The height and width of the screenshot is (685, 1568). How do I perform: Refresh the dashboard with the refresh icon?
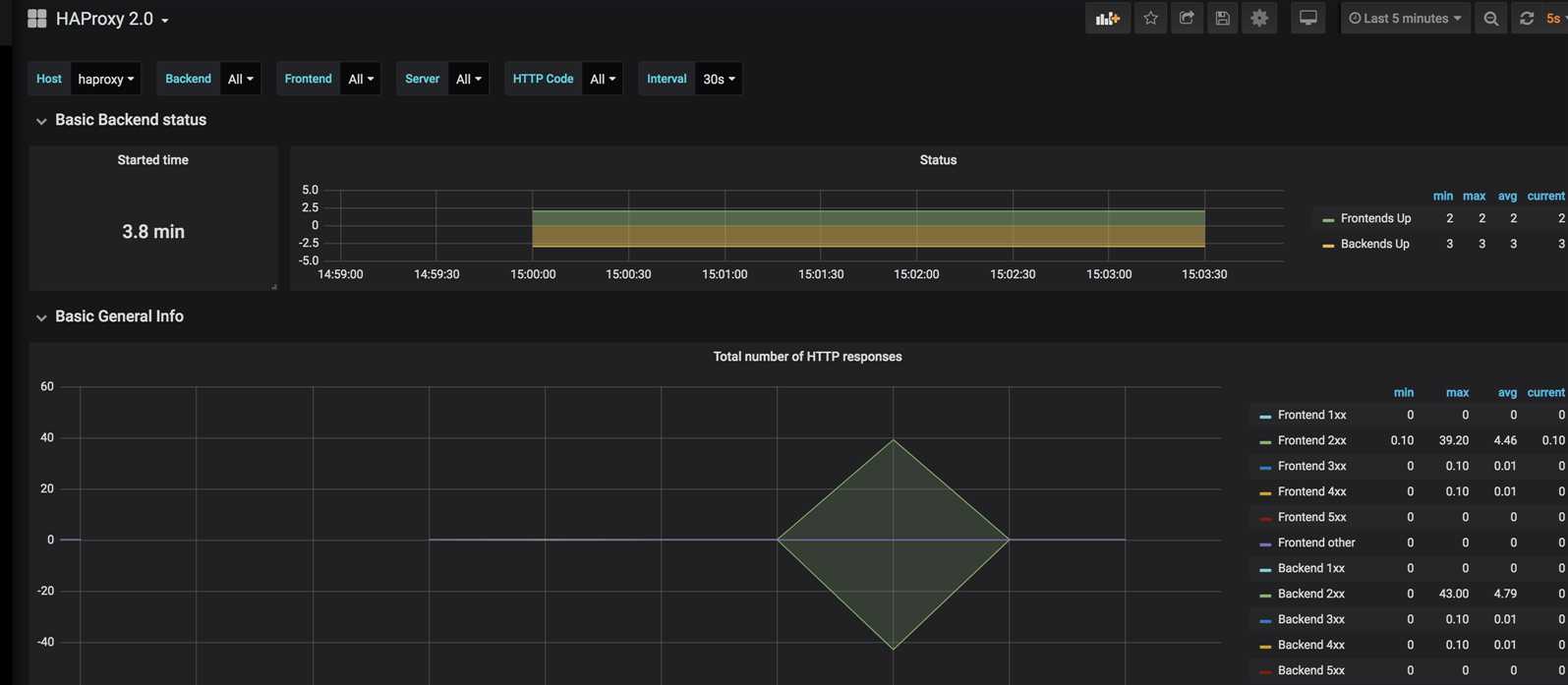[1527, 19]
